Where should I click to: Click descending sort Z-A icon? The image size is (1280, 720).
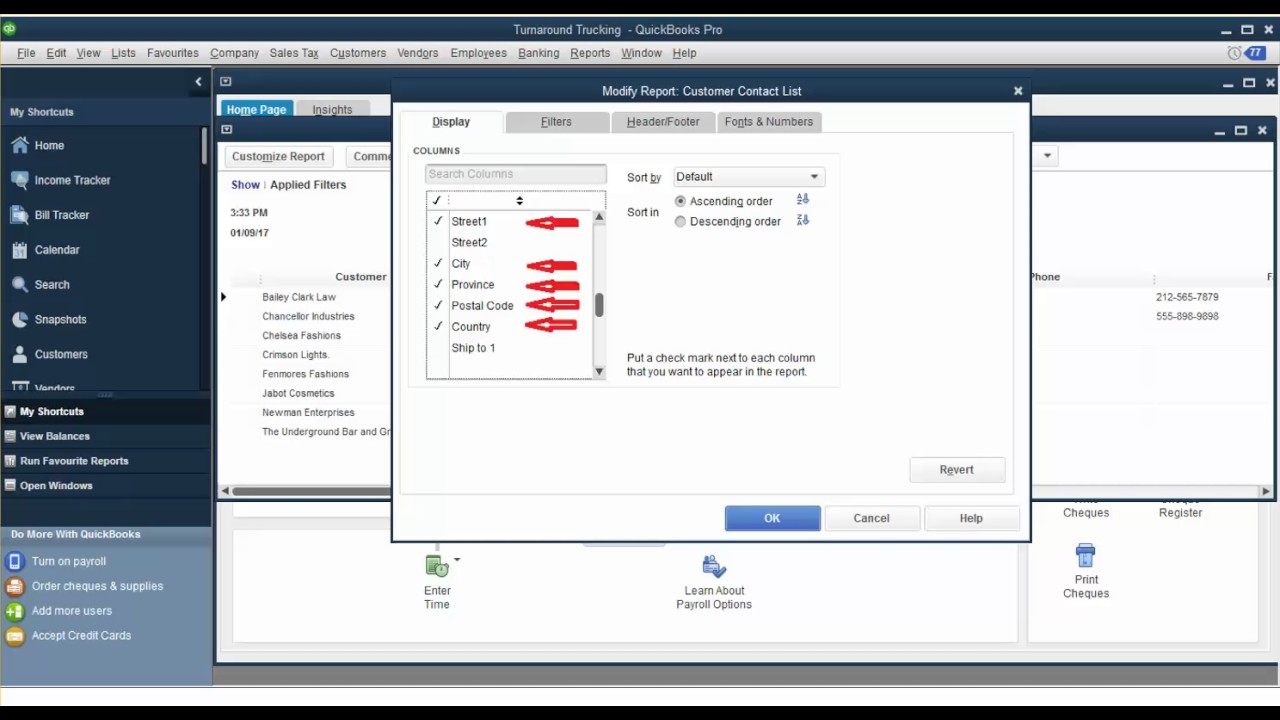pyautogui.click(x=802, y=220)
